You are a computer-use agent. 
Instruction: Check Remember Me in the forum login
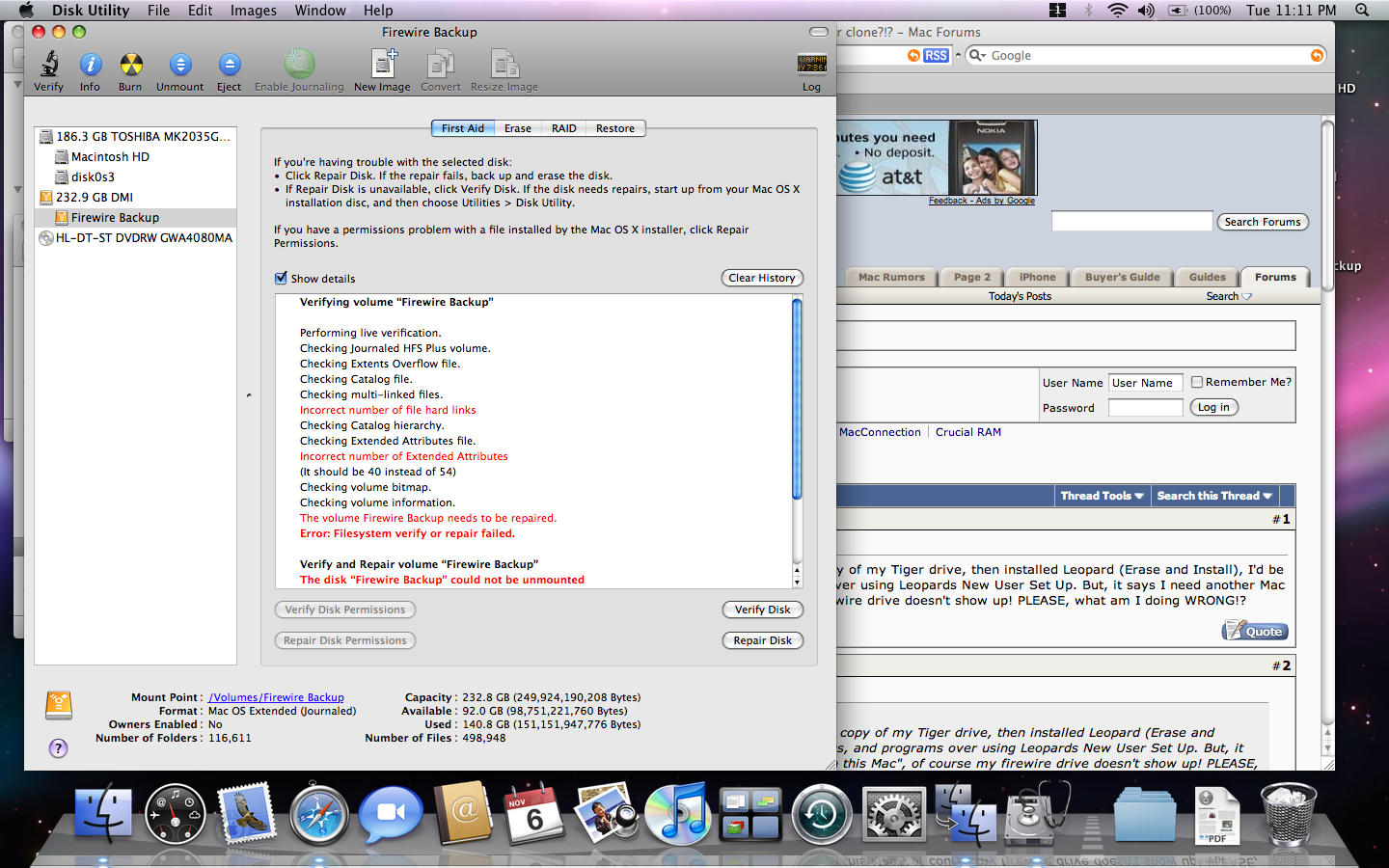tap(1197, 382)
